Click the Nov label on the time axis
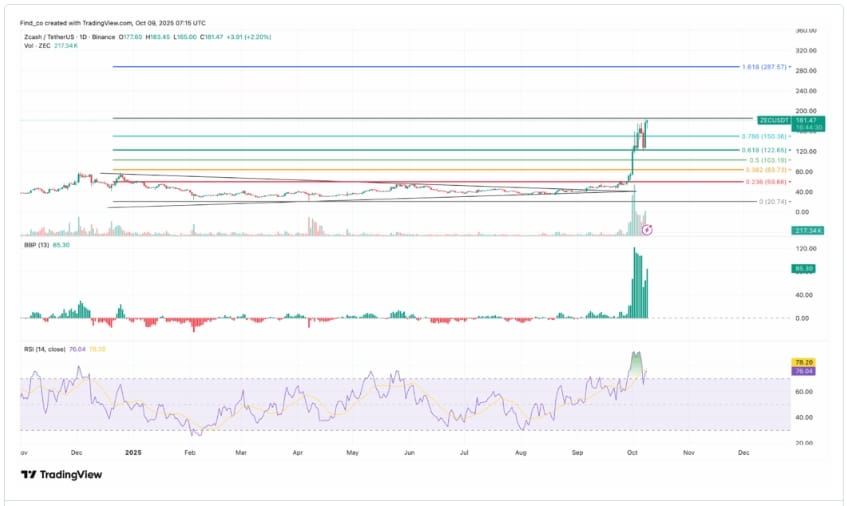The width and height of the screenshot is (847, 506). click(x=689, y=453)
